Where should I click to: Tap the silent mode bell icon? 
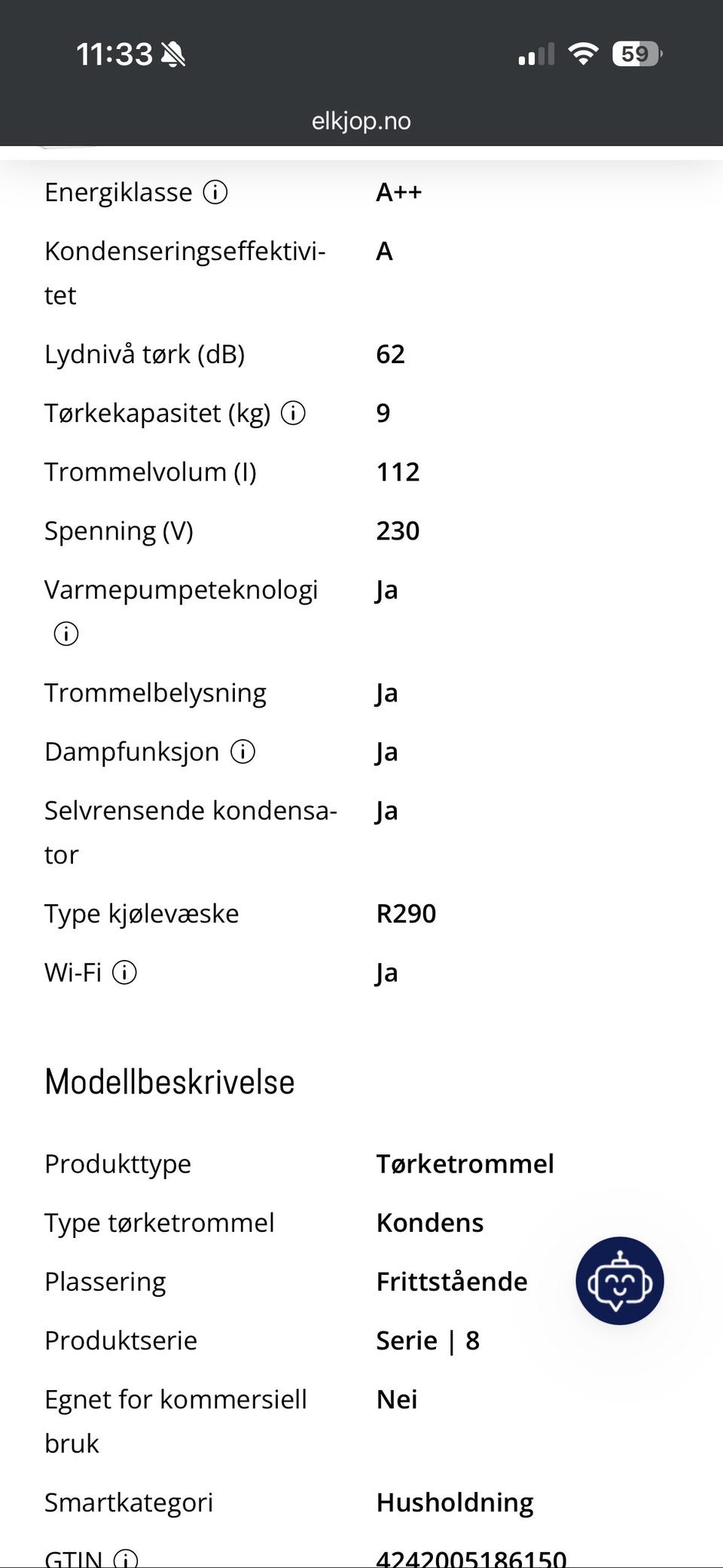tap(173, 54)
